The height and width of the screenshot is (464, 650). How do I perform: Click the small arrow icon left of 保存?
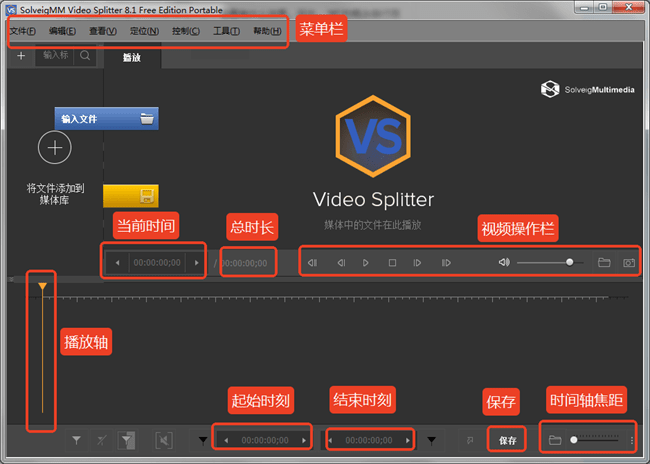[x=470, y=440]
